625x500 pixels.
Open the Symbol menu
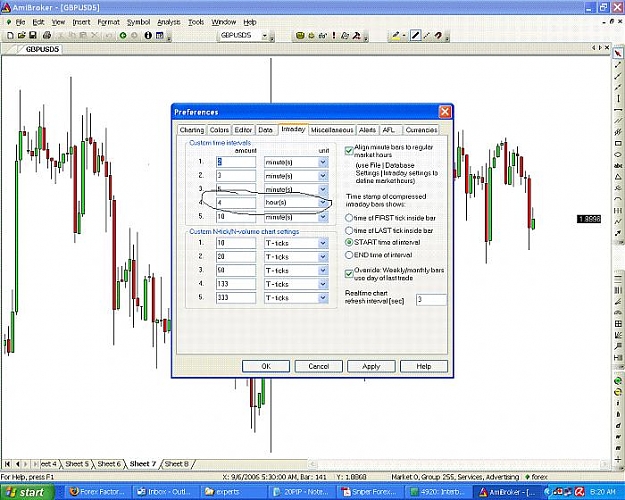click(138, 22)
